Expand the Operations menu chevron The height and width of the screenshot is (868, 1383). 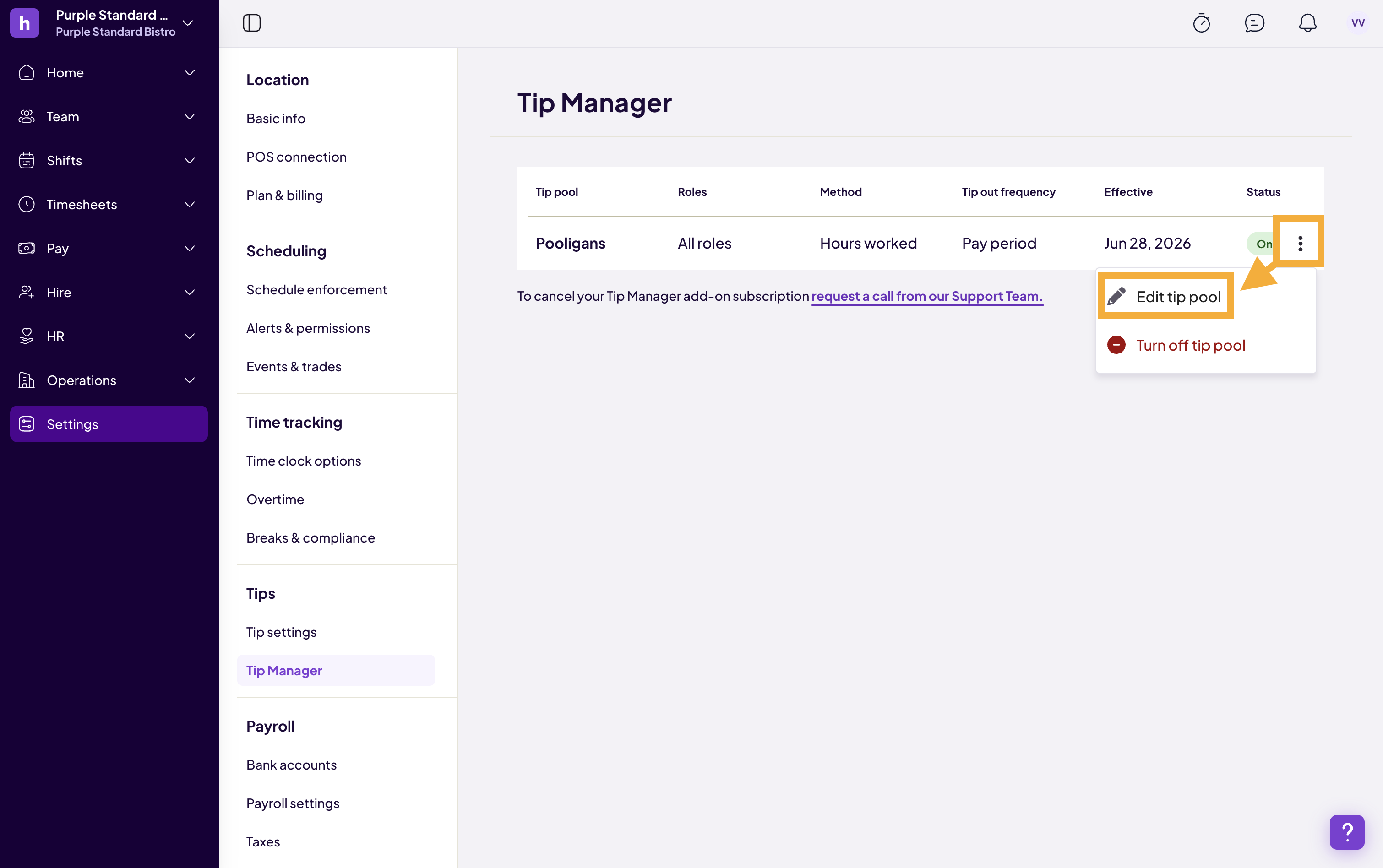click(190, 380)
